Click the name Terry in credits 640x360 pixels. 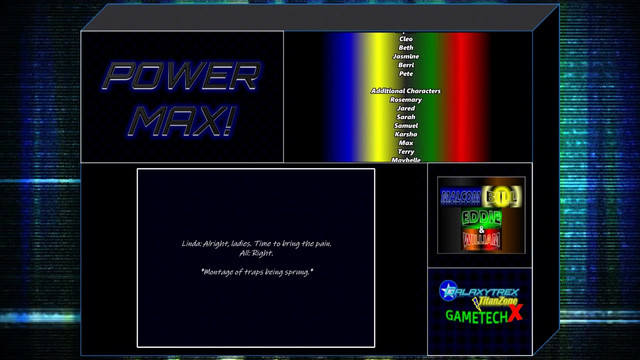click(406, 151)
